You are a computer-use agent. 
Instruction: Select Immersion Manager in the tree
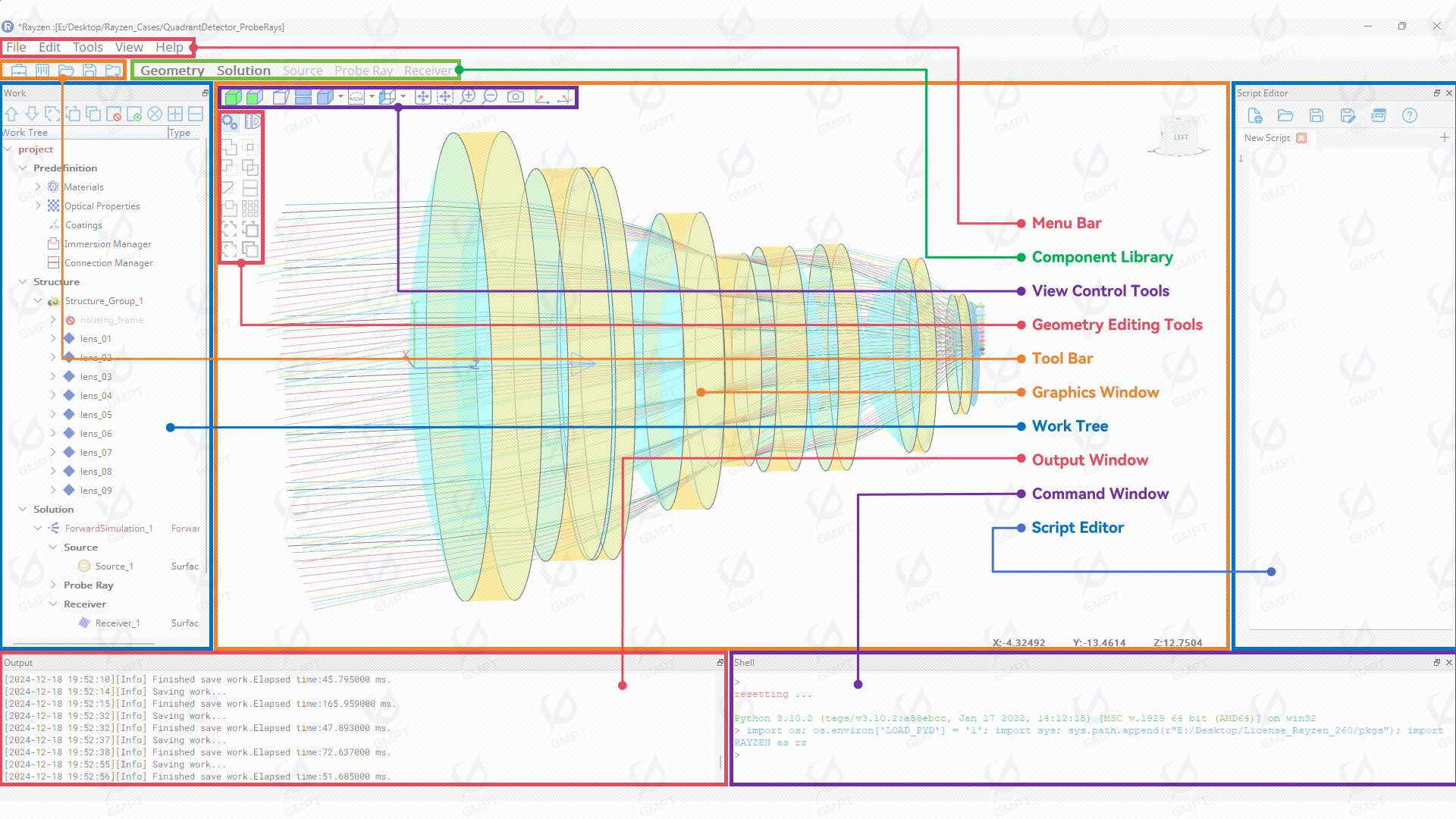[108, 244]
